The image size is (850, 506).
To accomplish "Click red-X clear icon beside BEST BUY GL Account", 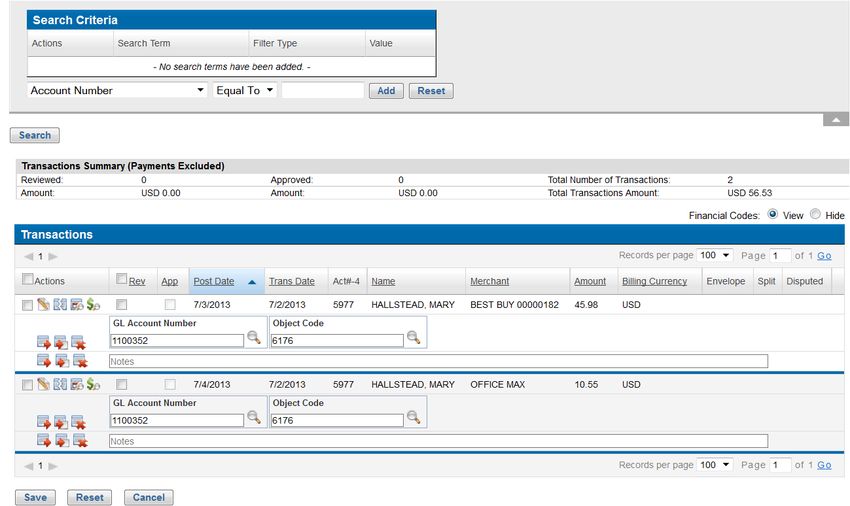I will coord(79,342).
